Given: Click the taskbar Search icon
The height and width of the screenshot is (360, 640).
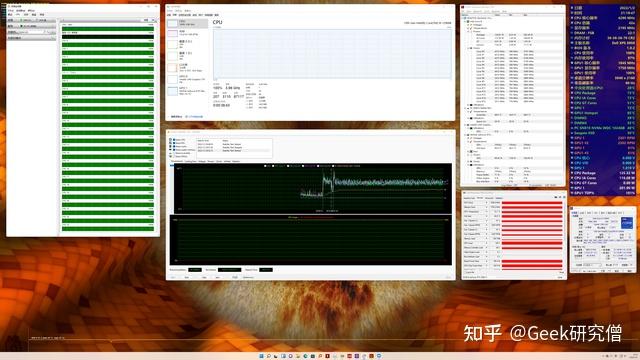Looking at the screenshot, I should 269,356.
